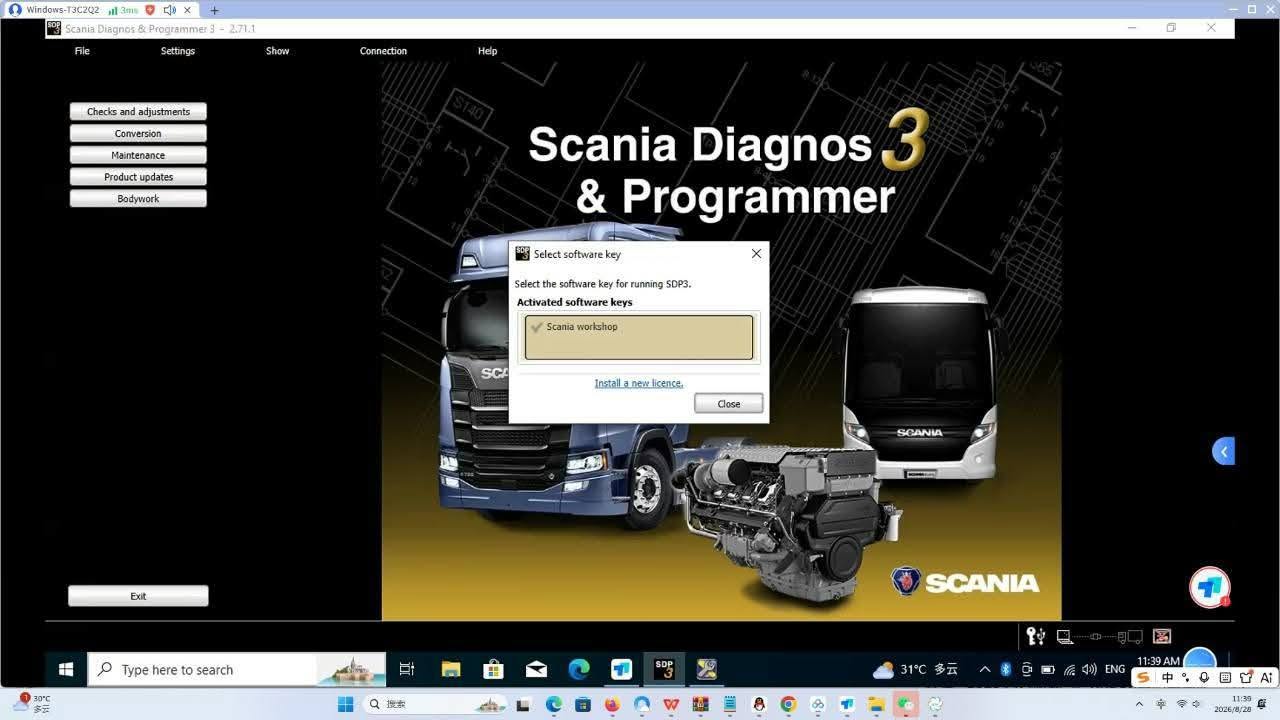The image size is (1280, 720).
Task: Exit the SDP3 application
Action: pyautogui.click(x=138, y=596)
